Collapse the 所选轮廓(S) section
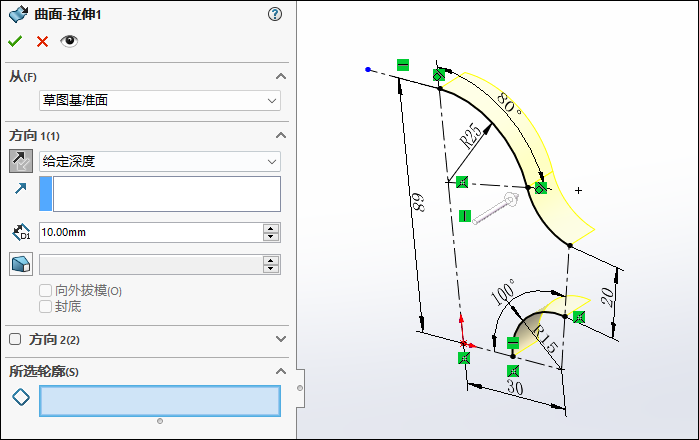This screenshot has width=699, height=440. tap(281, 371)
